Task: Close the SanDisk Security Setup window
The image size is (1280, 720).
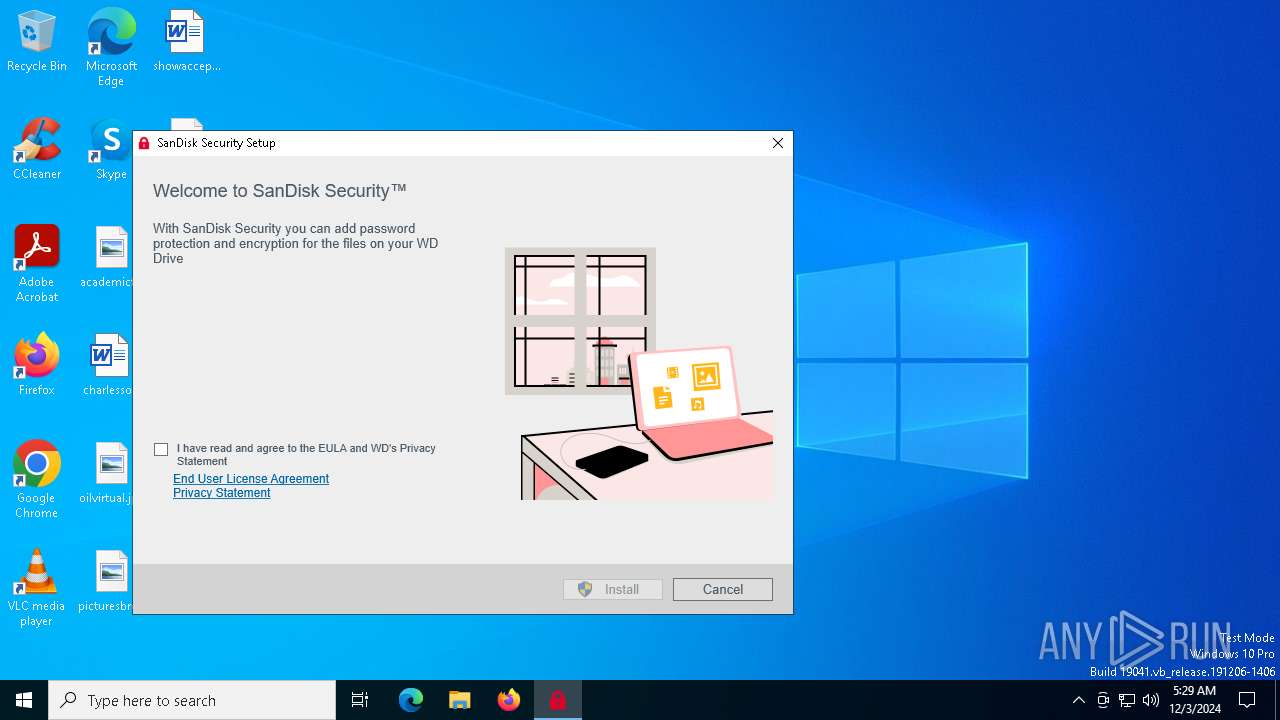Action: 777,143
